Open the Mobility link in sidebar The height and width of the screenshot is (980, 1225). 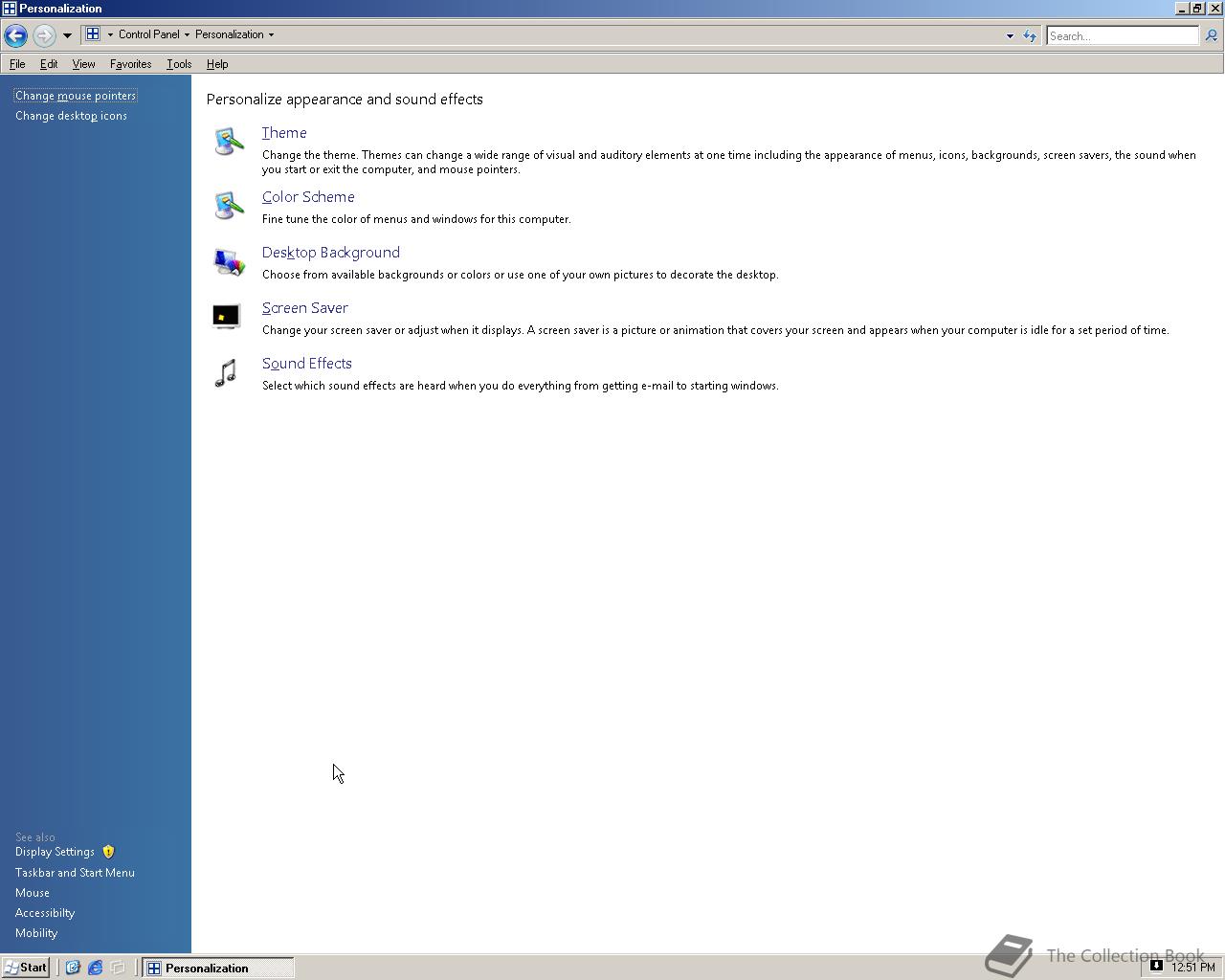click(36, 933)
